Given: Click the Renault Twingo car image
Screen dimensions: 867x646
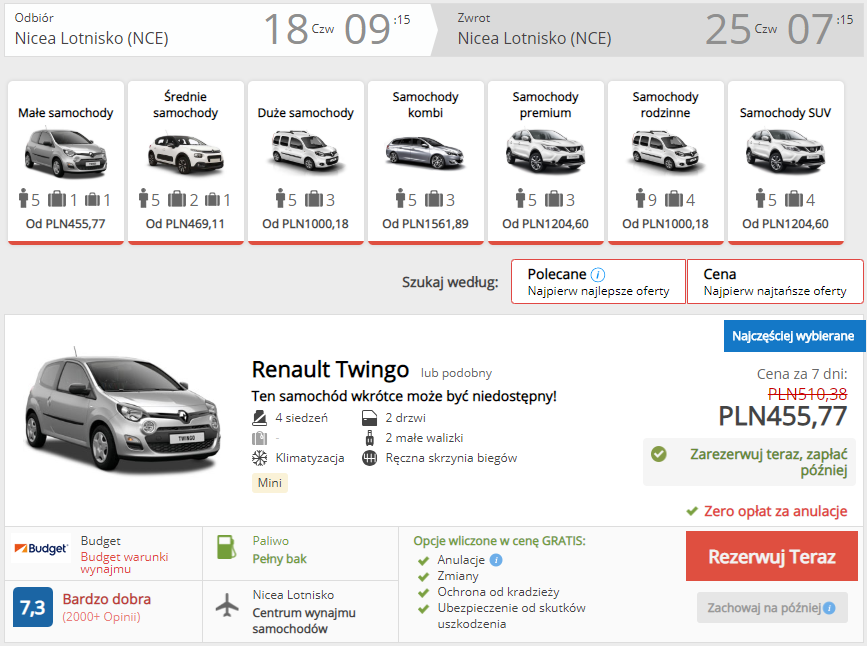Looking at the screenshot, I should pyautogui.click(x=123, y=413).
